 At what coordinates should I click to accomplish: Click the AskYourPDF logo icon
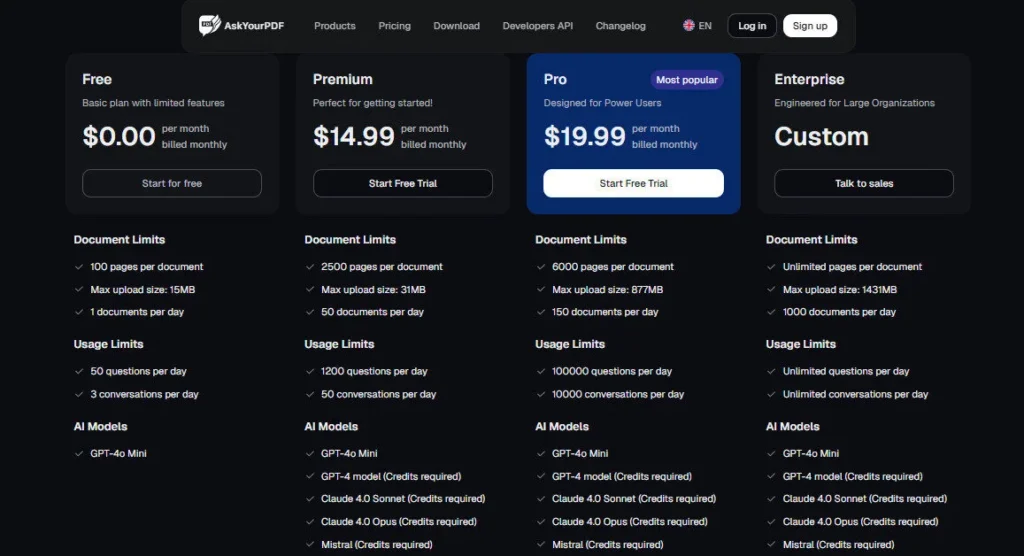coord(209,25)
